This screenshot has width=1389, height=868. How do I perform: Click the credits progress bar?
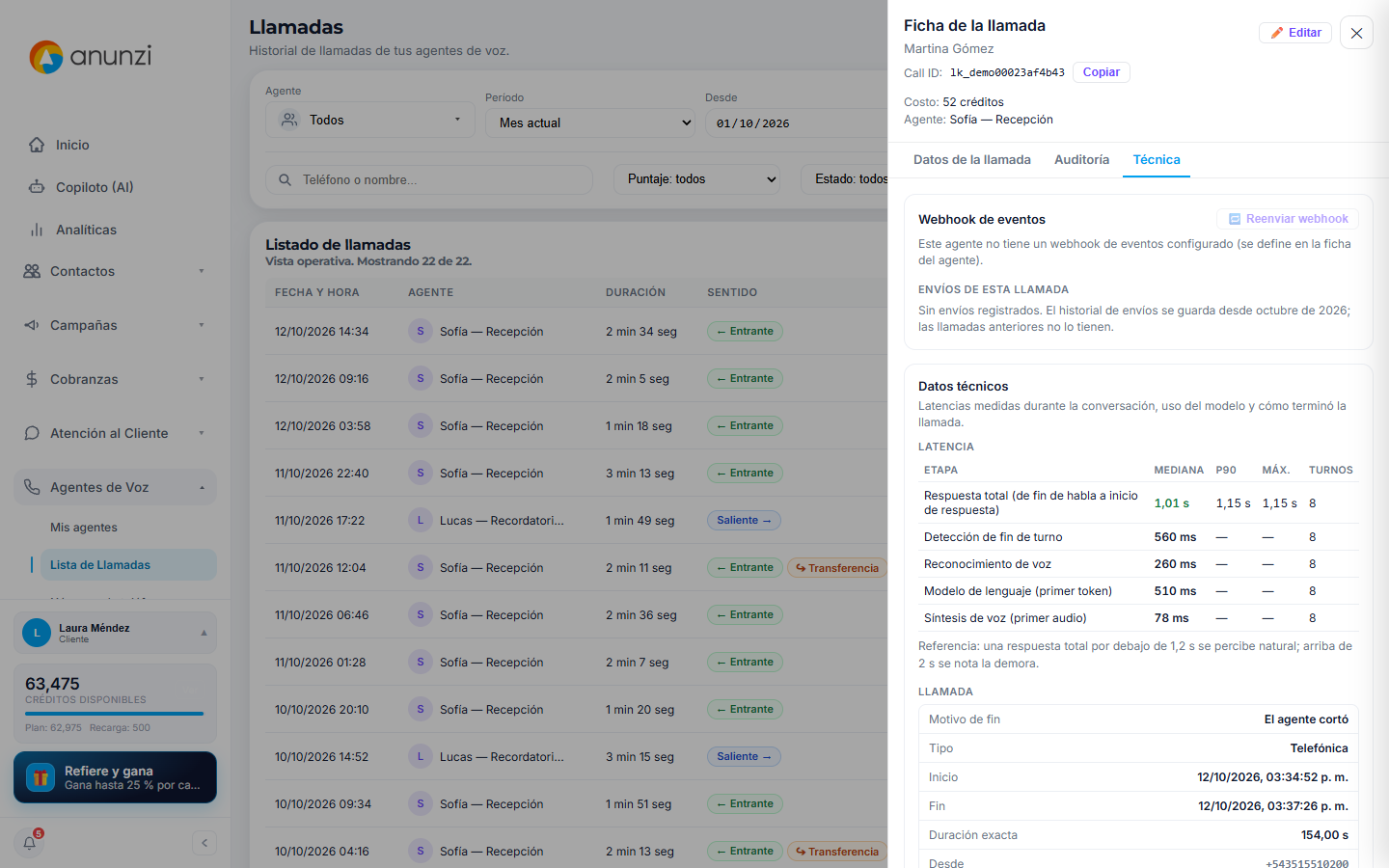point(115,714)
